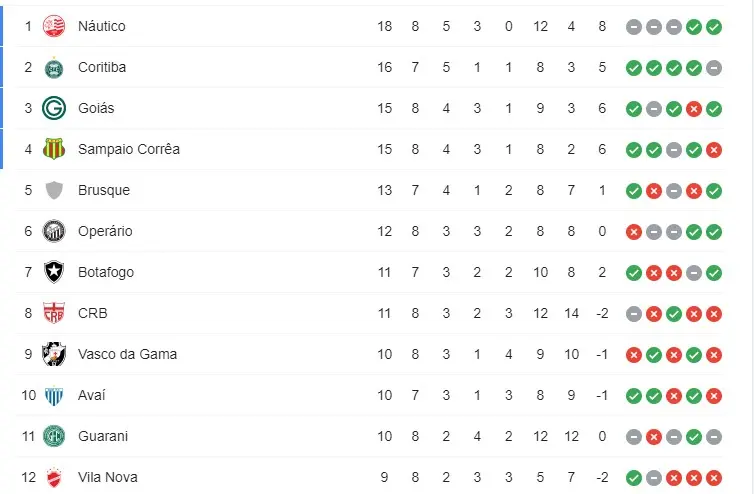The image size is (754, 494).
Task: Click the Brusque gray shield icon
Action: pos(54,190)
